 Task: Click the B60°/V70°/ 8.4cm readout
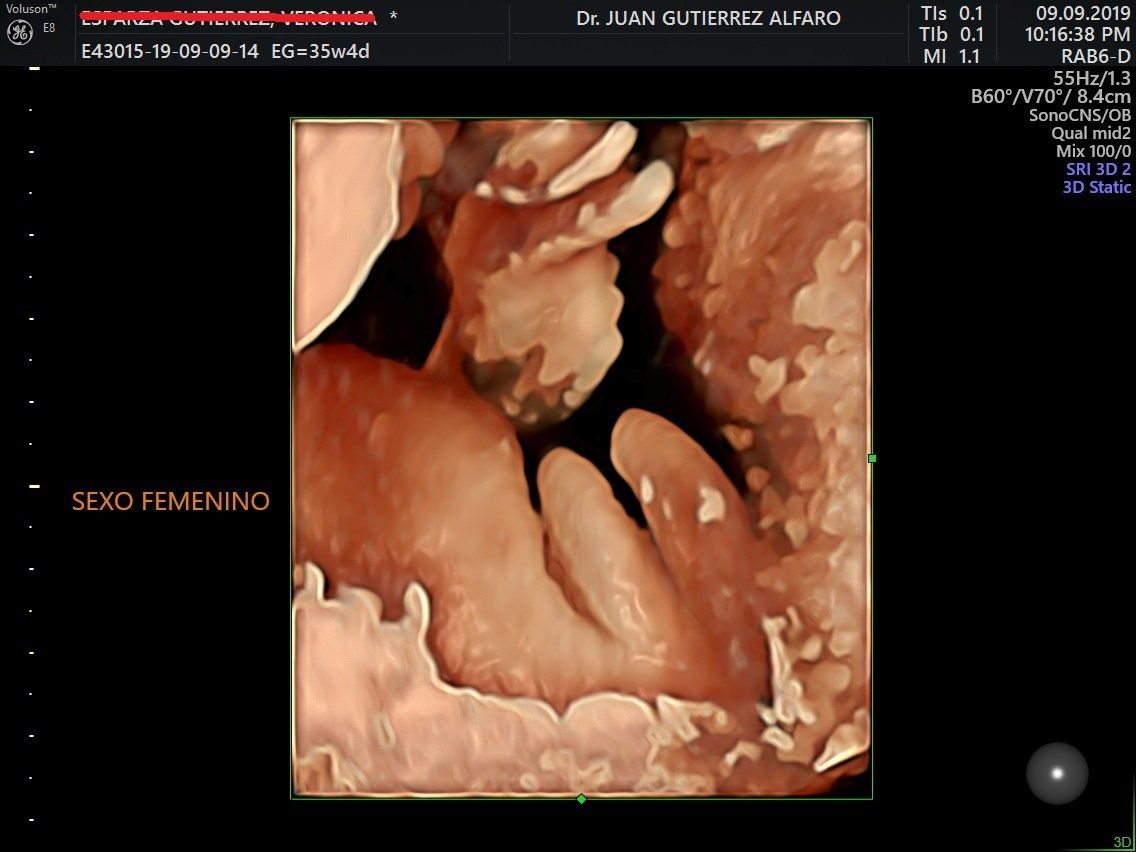tap(1051, 96)
